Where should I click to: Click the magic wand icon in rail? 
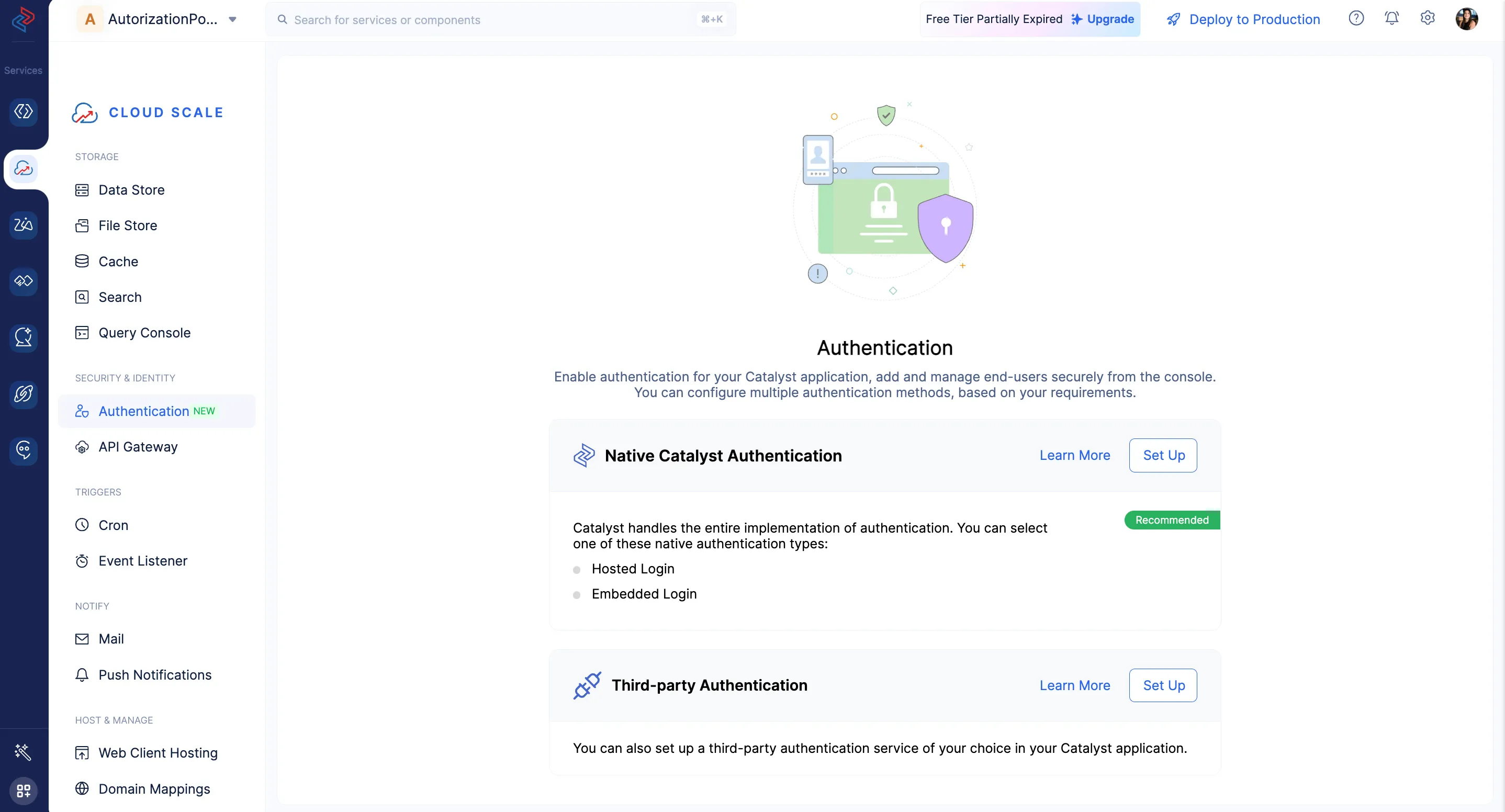[x=24, y=752]
